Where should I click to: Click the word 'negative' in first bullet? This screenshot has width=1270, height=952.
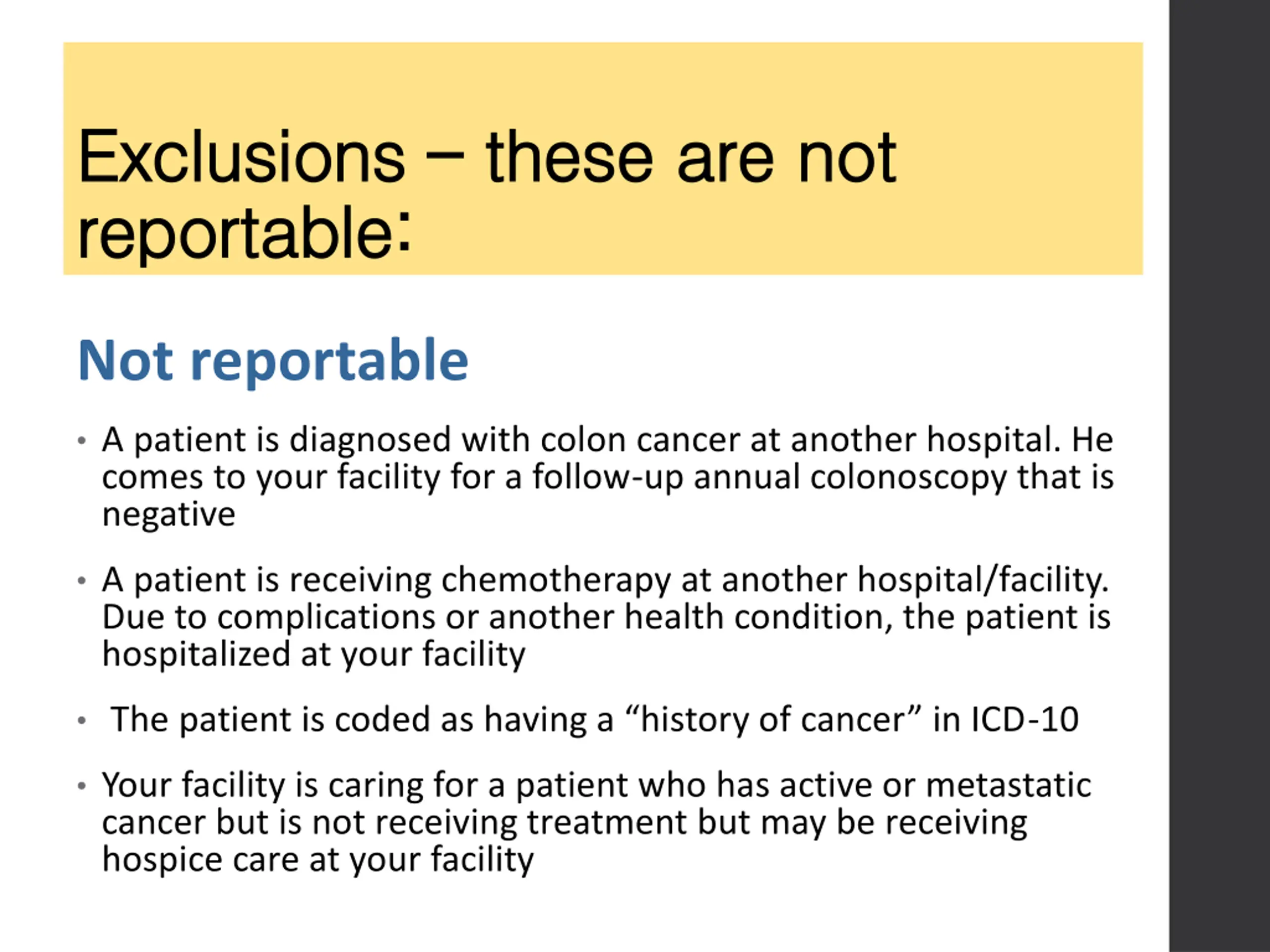[169, 515]
